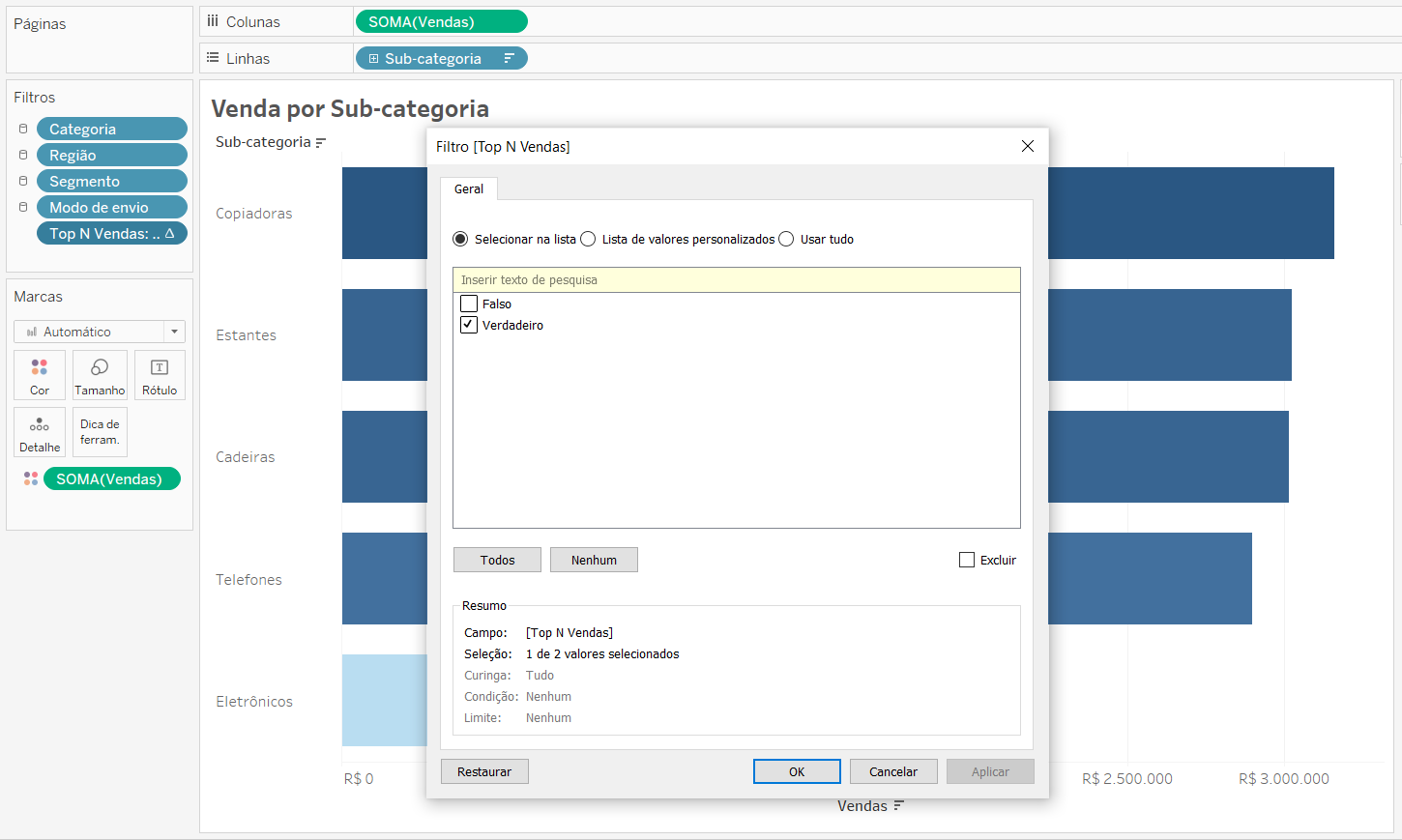The image size is (1402, 840).
Task: Click the Cor marks card icon
Action: tap(40, 367)
